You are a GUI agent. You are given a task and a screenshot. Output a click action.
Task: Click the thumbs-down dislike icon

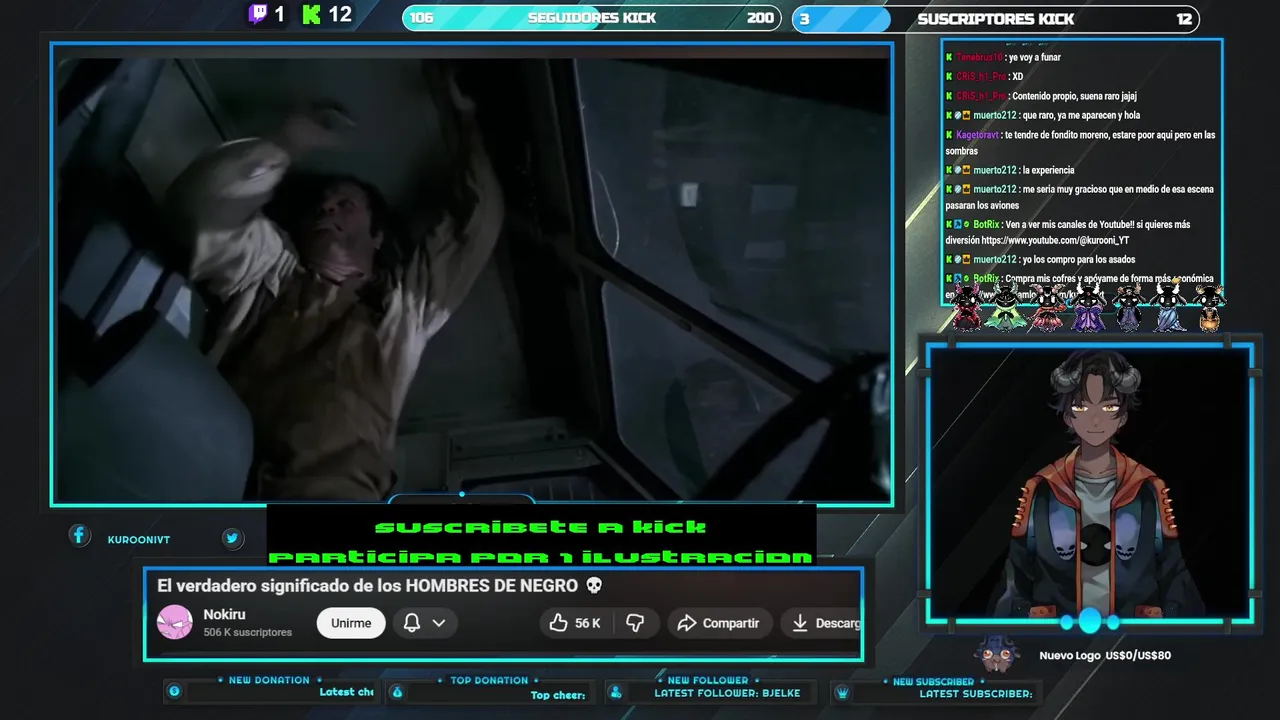click(x=635, y=623)
